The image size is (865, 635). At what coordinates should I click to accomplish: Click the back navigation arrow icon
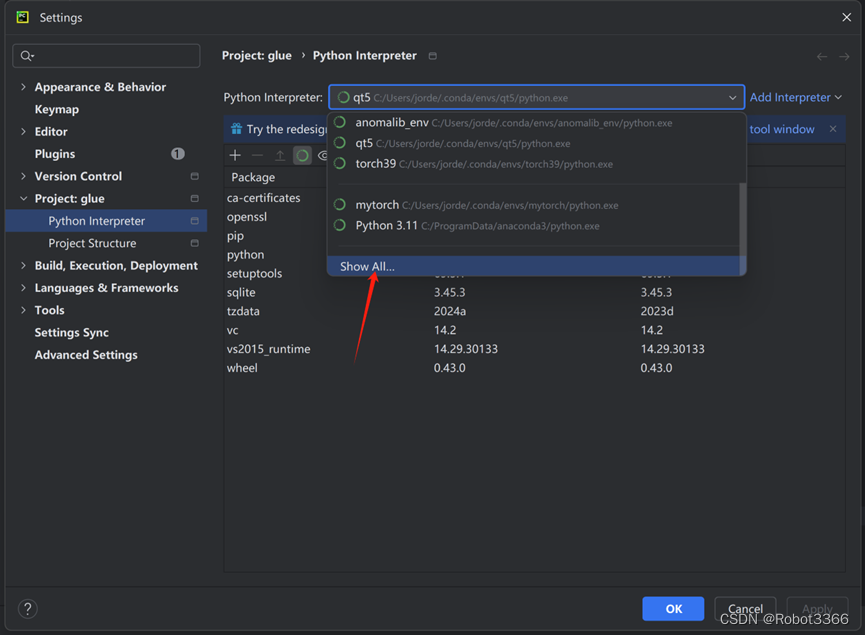[821, 56]
